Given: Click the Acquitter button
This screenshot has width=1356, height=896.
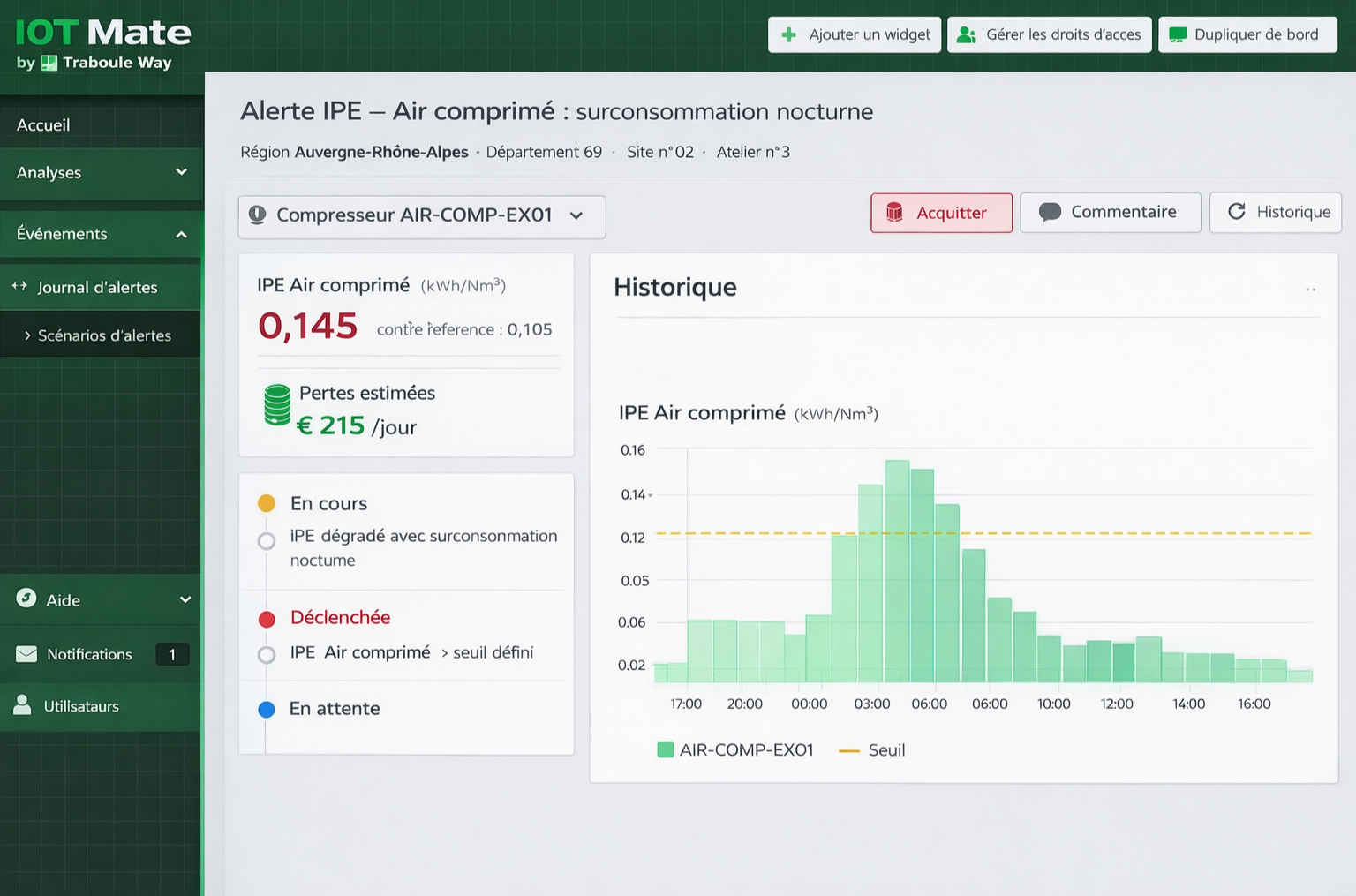Looking at the screenshot, I should coord(941,213).
